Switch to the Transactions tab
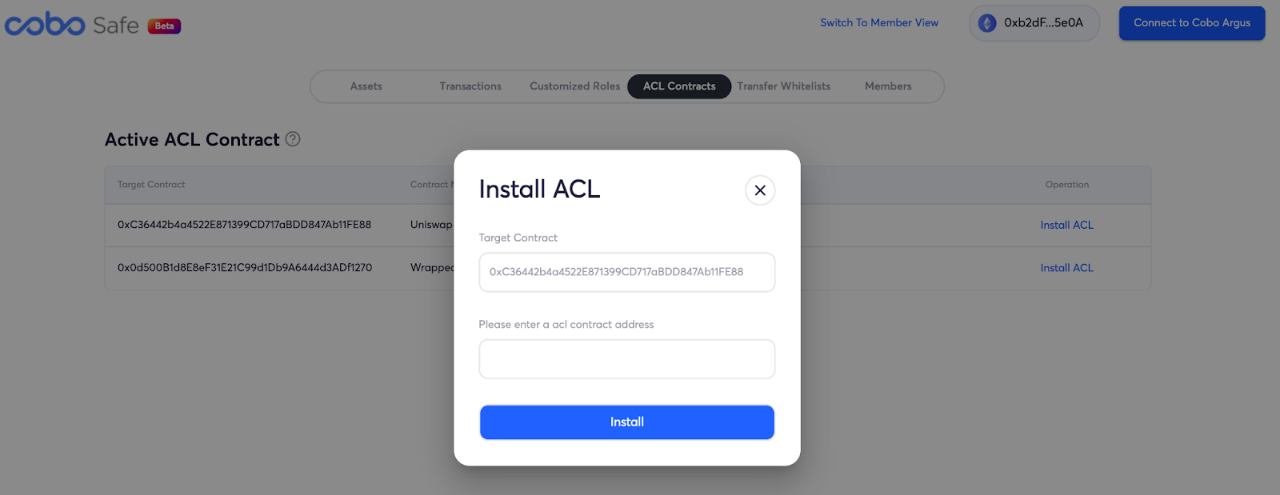The height and width of the screenshot is (495, 1280). pos(470,86)
